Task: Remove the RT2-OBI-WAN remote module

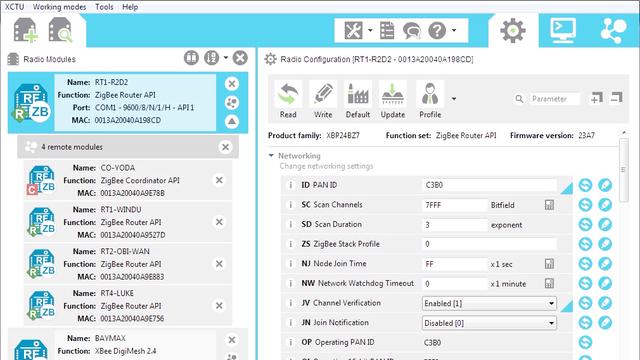Action: pos(219,264)
